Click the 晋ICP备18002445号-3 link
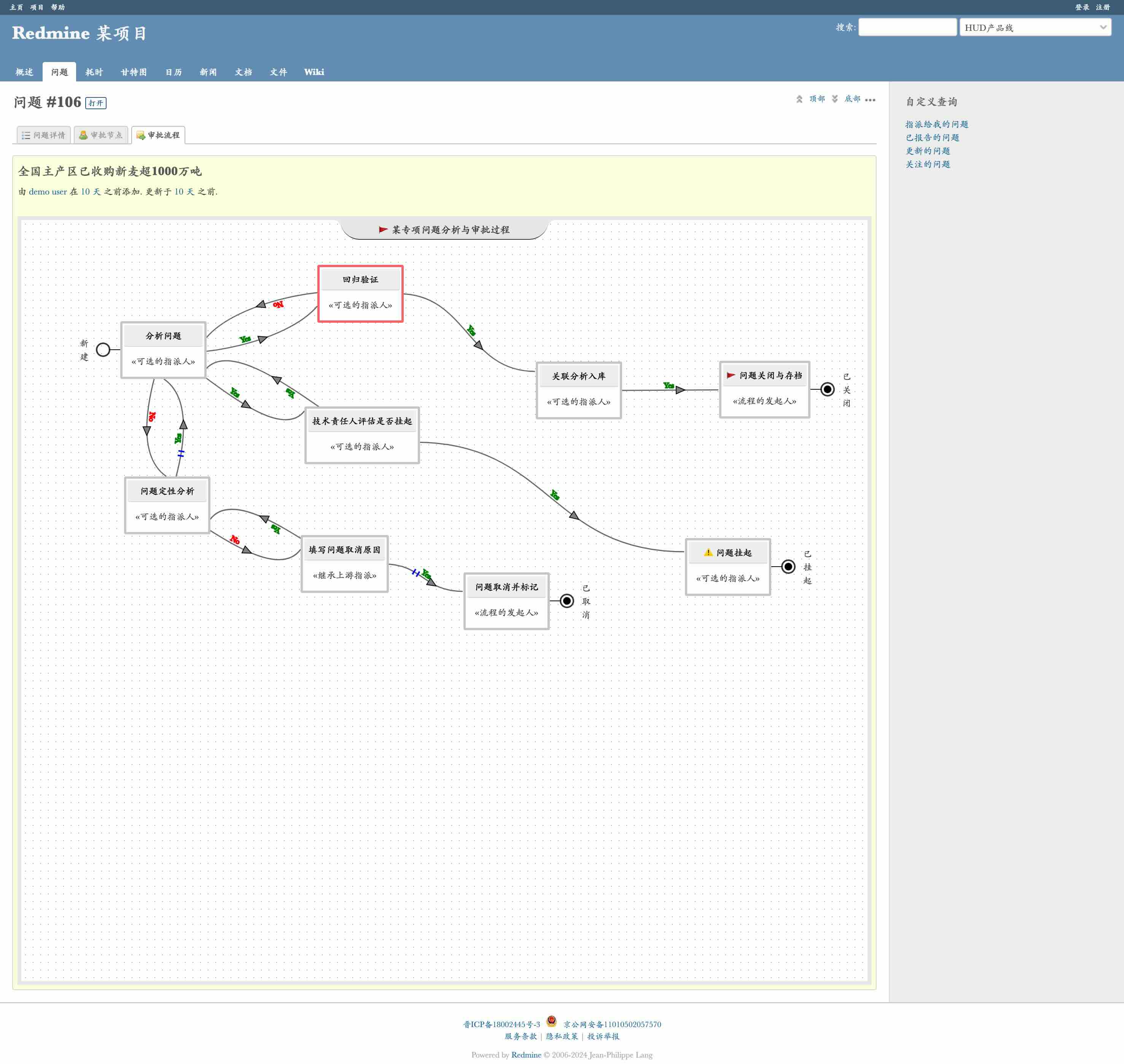This screenshot has height=1064, width=1124. (502, 1024)
